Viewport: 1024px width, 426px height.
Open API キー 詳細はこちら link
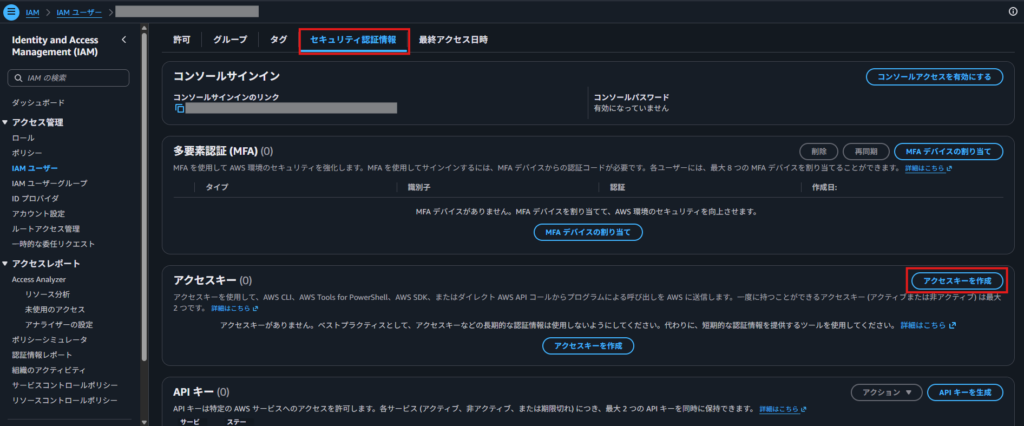coord(782,410)
